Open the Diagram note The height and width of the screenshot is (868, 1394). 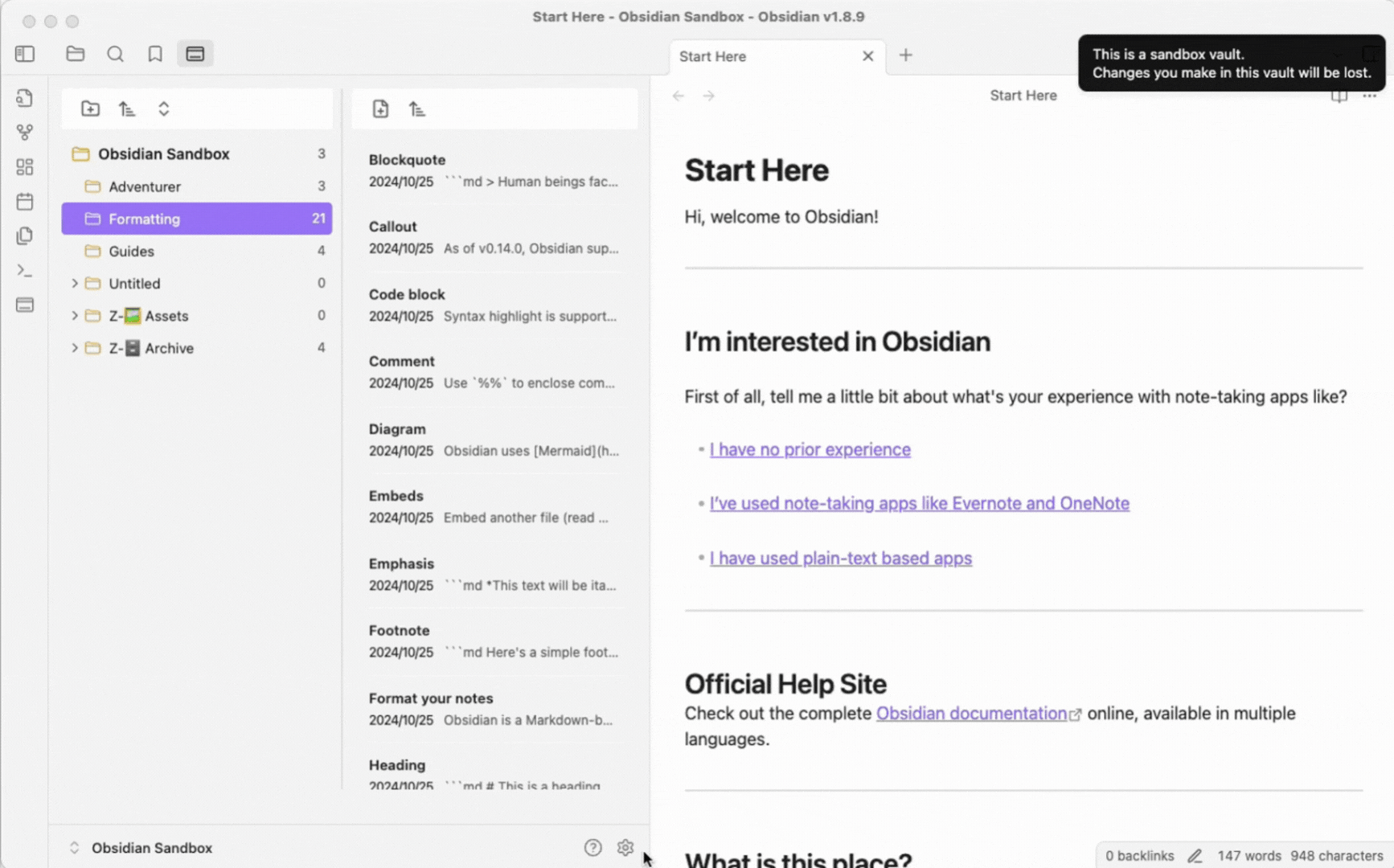494,440
